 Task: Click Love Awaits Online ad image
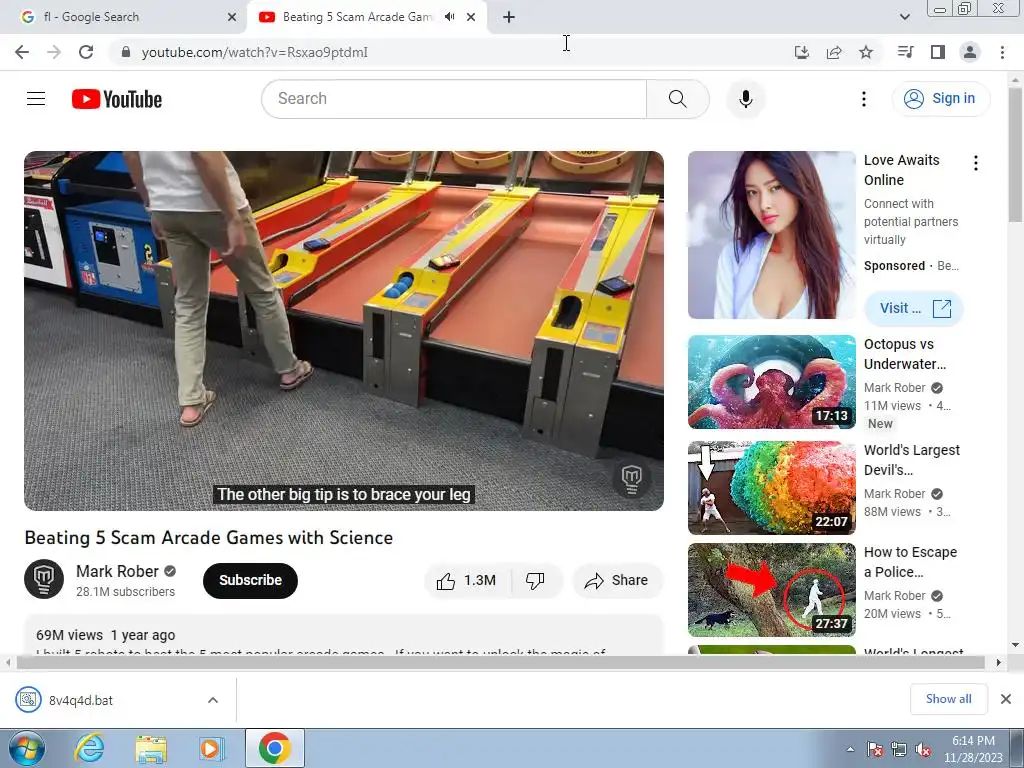point(771,235)
